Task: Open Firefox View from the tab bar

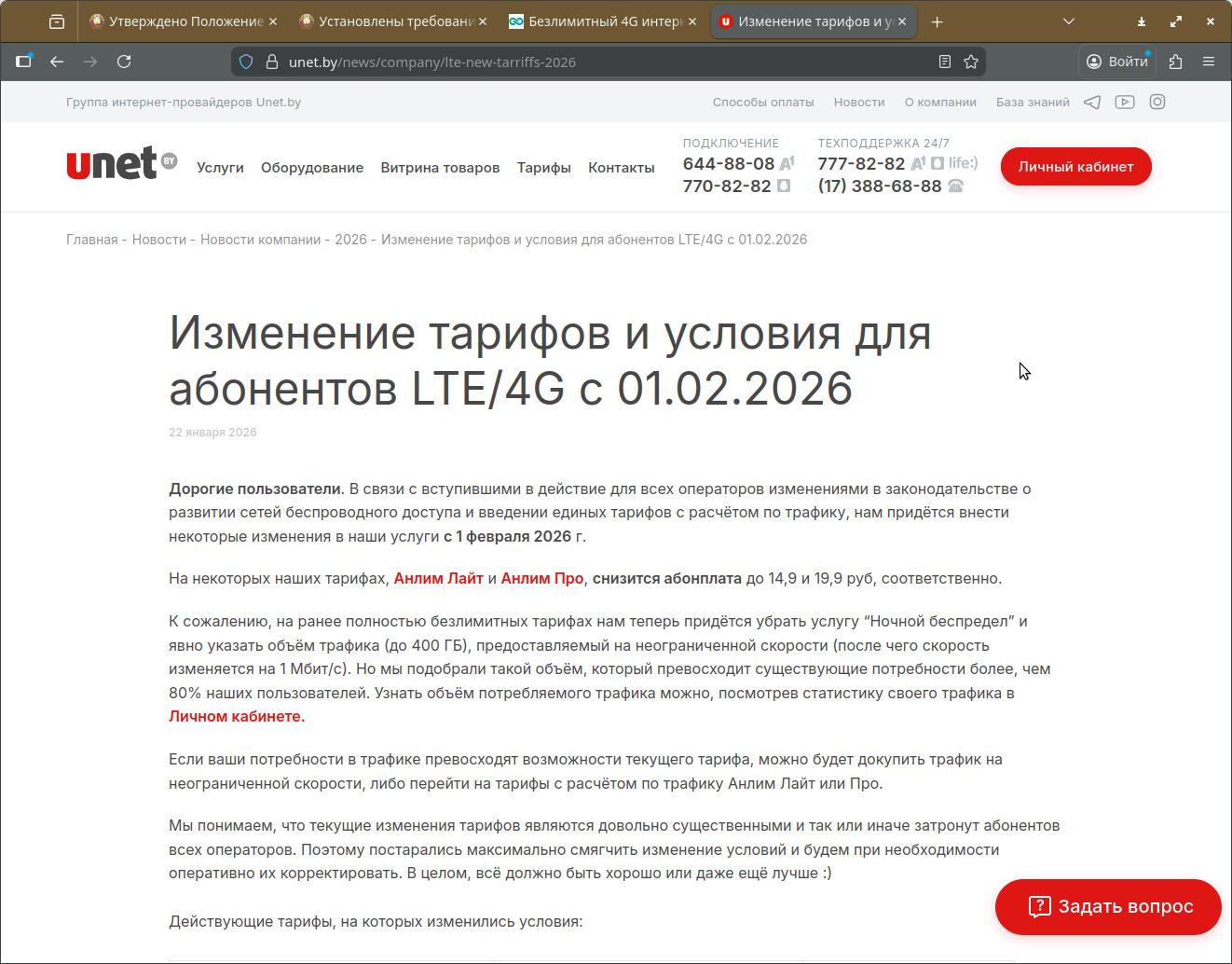Action: 57,21
